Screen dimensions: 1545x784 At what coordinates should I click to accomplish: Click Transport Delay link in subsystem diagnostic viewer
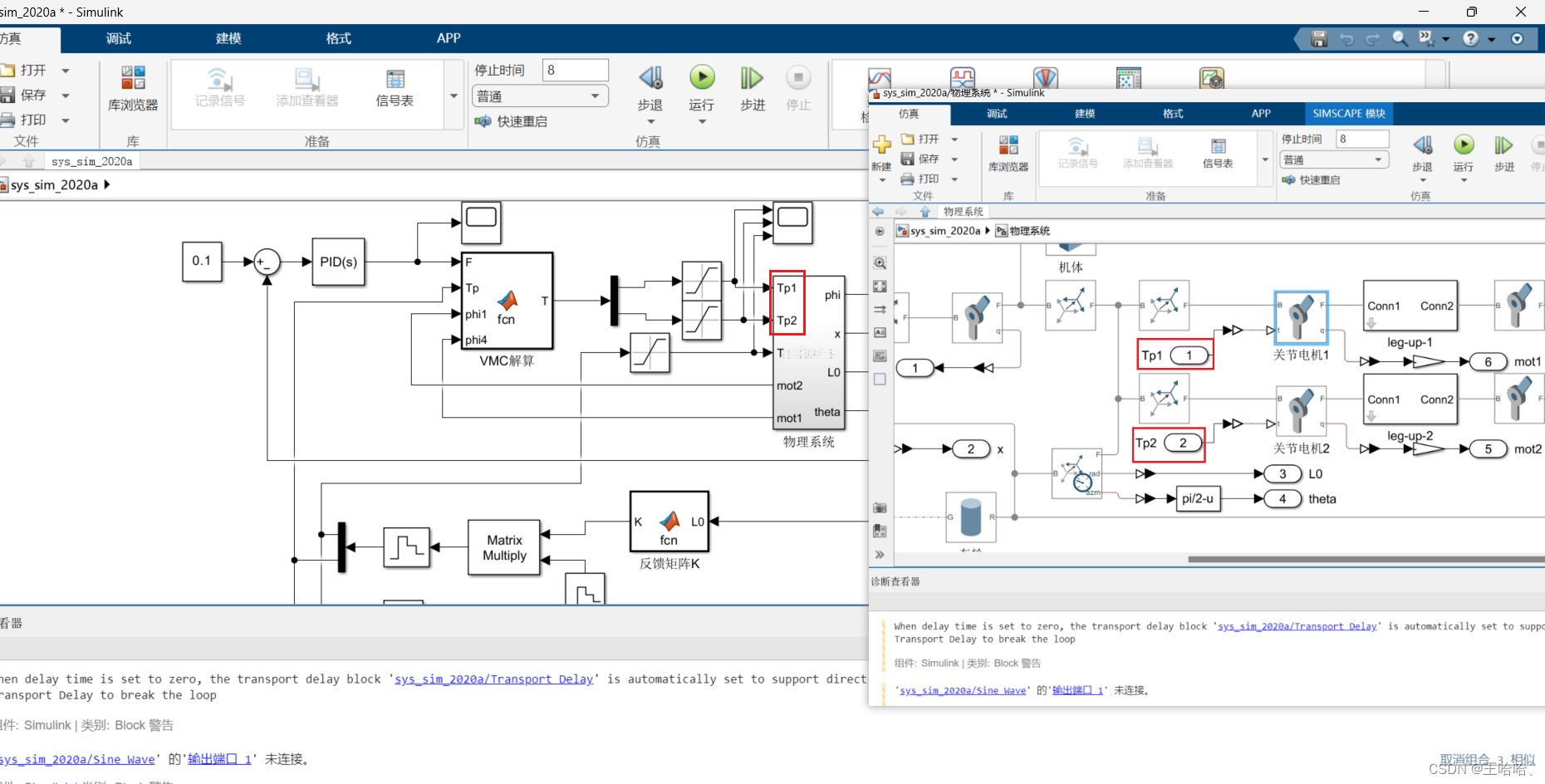pyautogui.click(x=1297, y=626)
